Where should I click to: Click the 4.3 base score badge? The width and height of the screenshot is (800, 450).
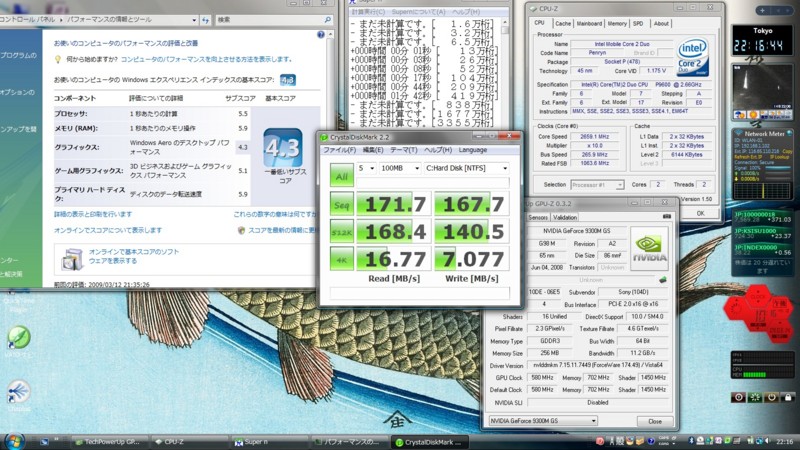tap(283, 147)
